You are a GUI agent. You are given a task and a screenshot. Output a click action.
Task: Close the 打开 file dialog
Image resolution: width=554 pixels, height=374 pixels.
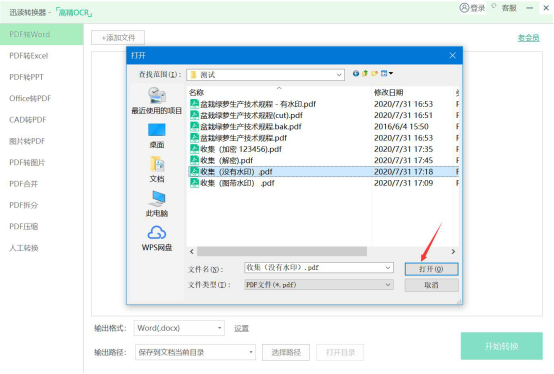coord(453,55)
